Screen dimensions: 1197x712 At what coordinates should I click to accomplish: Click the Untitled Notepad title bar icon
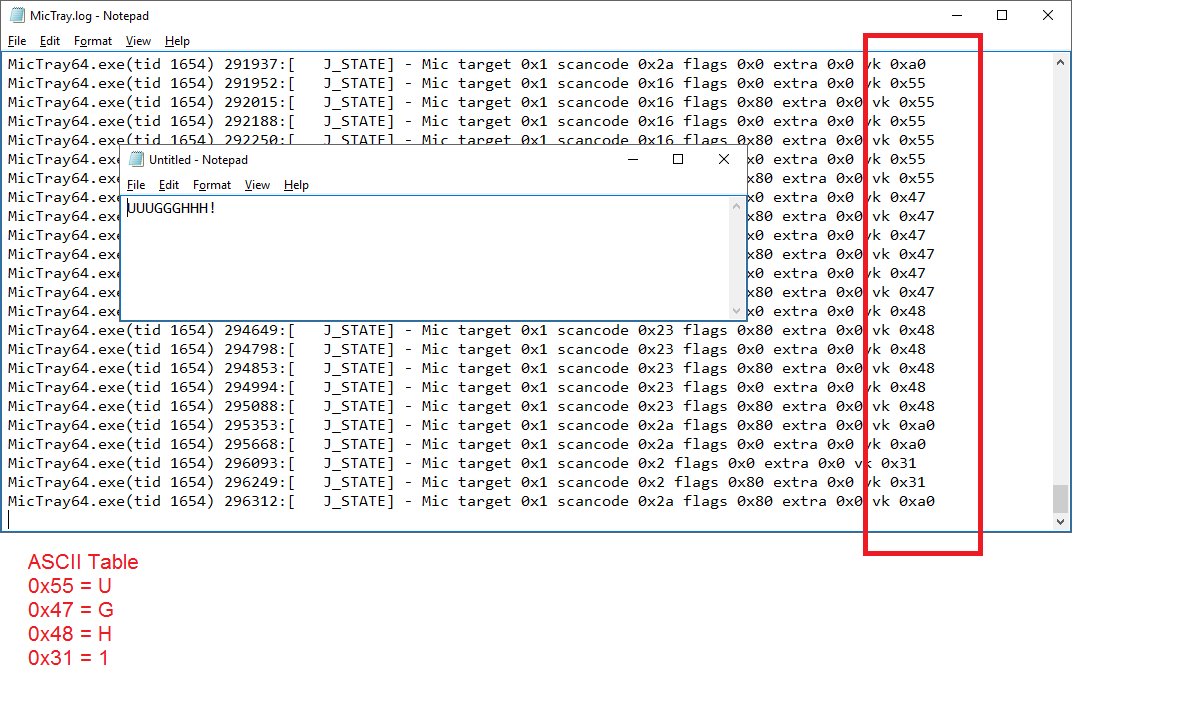(136, 159)
